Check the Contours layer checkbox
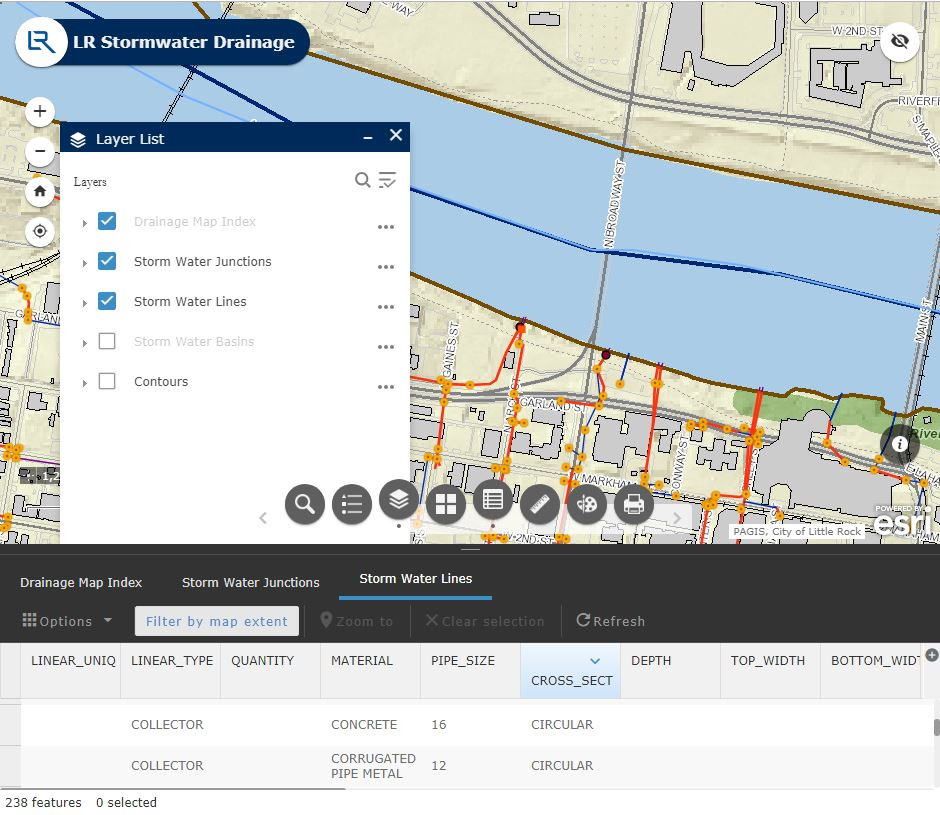Image resolution: width=940 pixels, height=815 pixels. click(107, 381)
